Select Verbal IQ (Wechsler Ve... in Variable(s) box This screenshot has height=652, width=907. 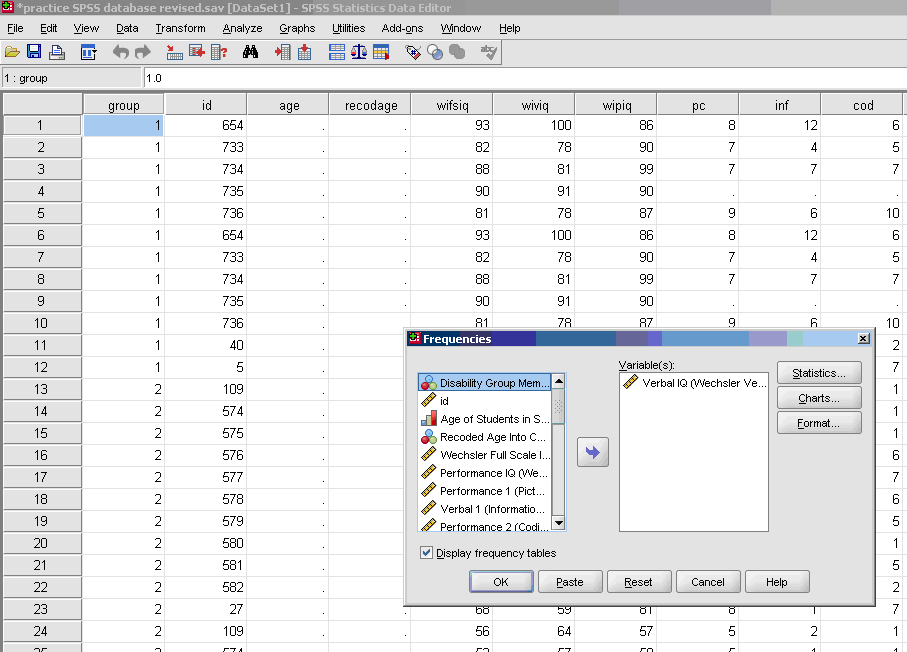pos(694,382)
